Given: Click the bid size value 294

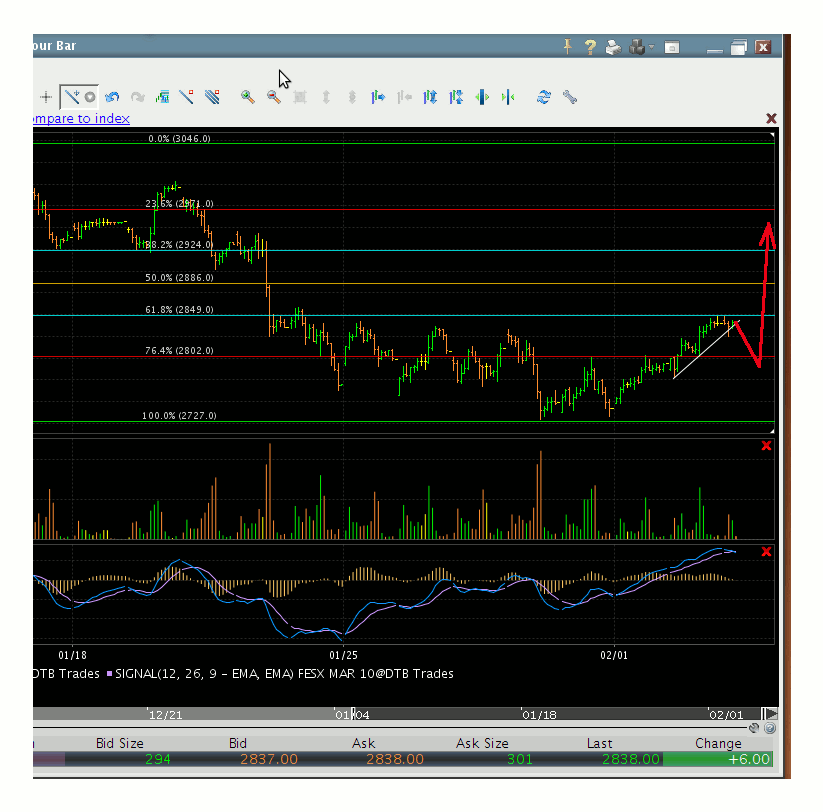Looking at the screenshot, I should tap(158, 759).
